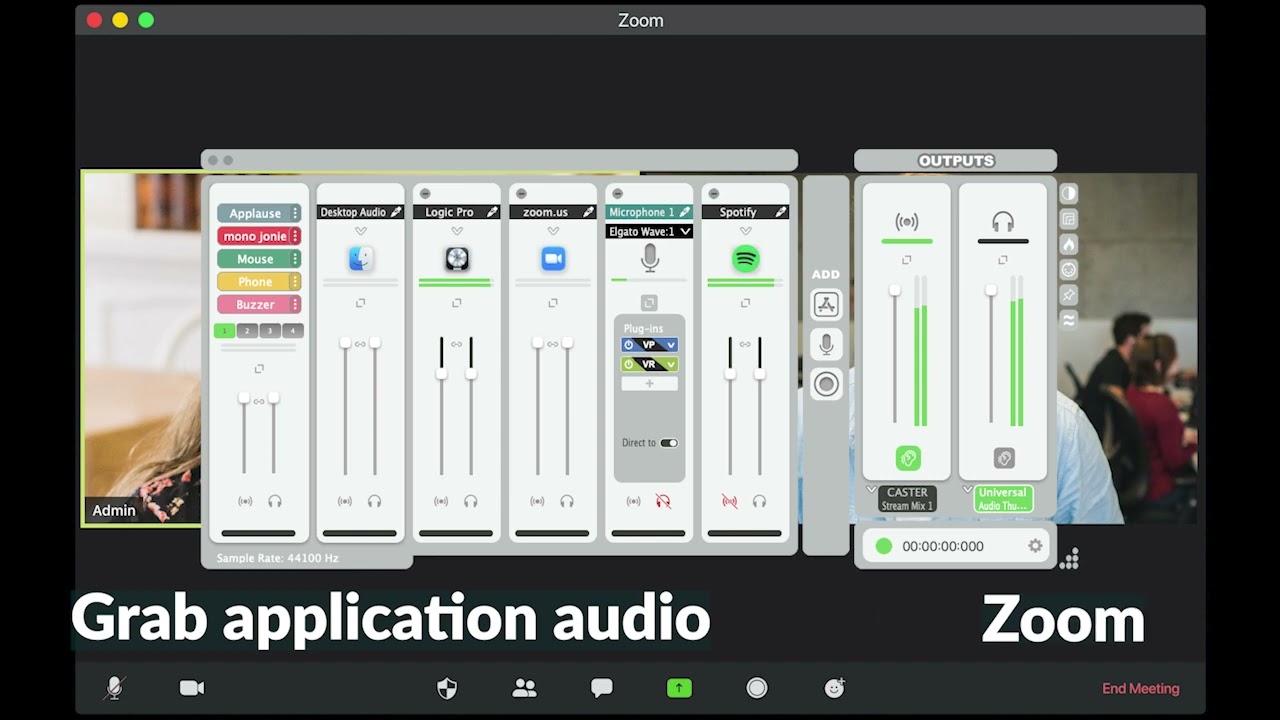
Task: Start recording with green record button
Action: pos(884,546)
